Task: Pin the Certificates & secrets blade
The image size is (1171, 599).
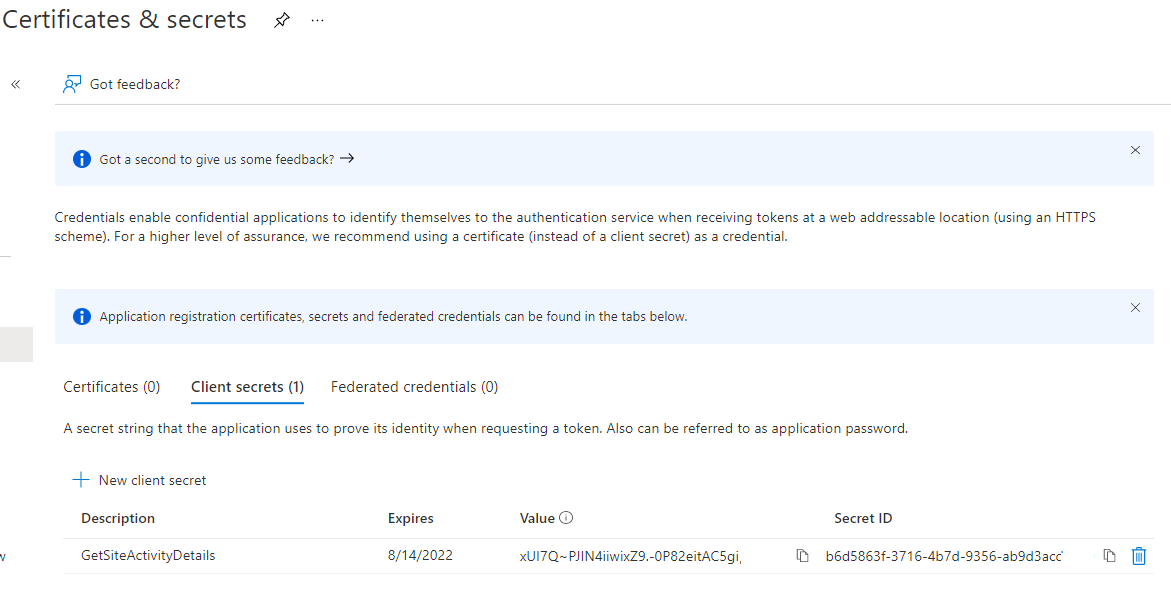Action: coord(282,21)
